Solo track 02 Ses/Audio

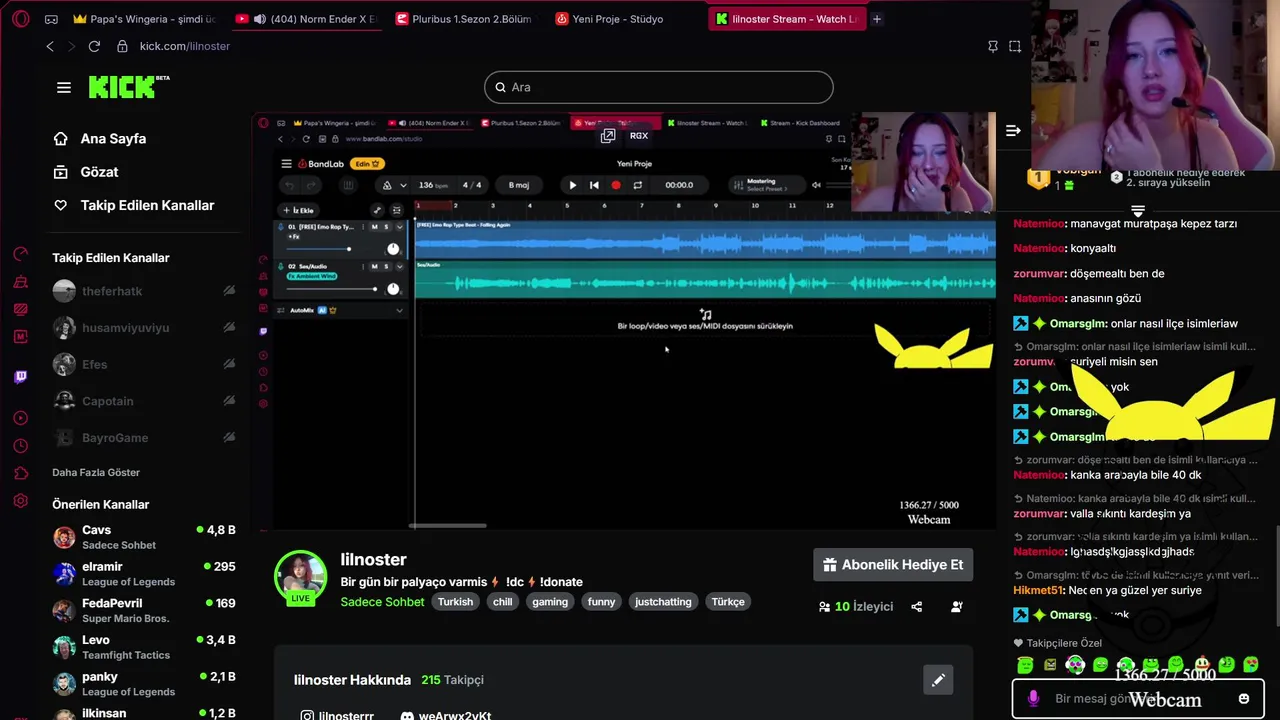tap(386, 266)
